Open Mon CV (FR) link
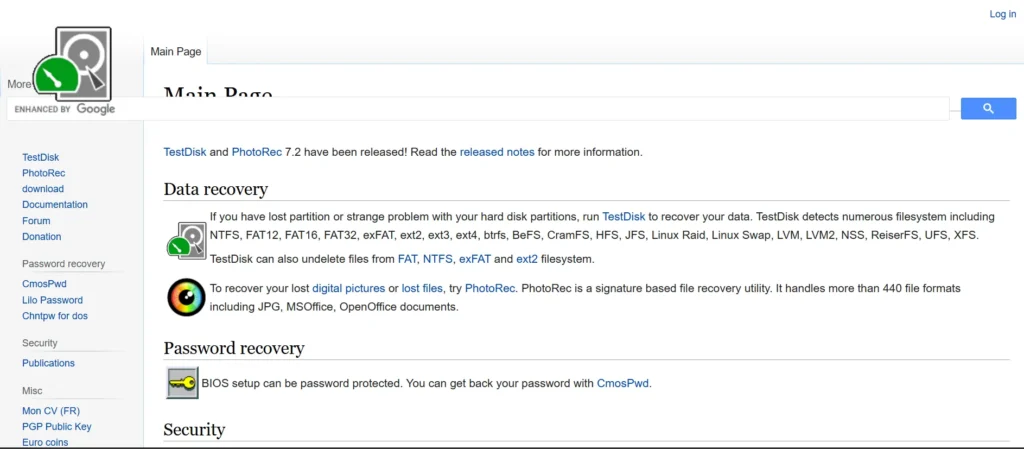The height and width of the screenshot is (449, 1024). [x=51, y=411]
